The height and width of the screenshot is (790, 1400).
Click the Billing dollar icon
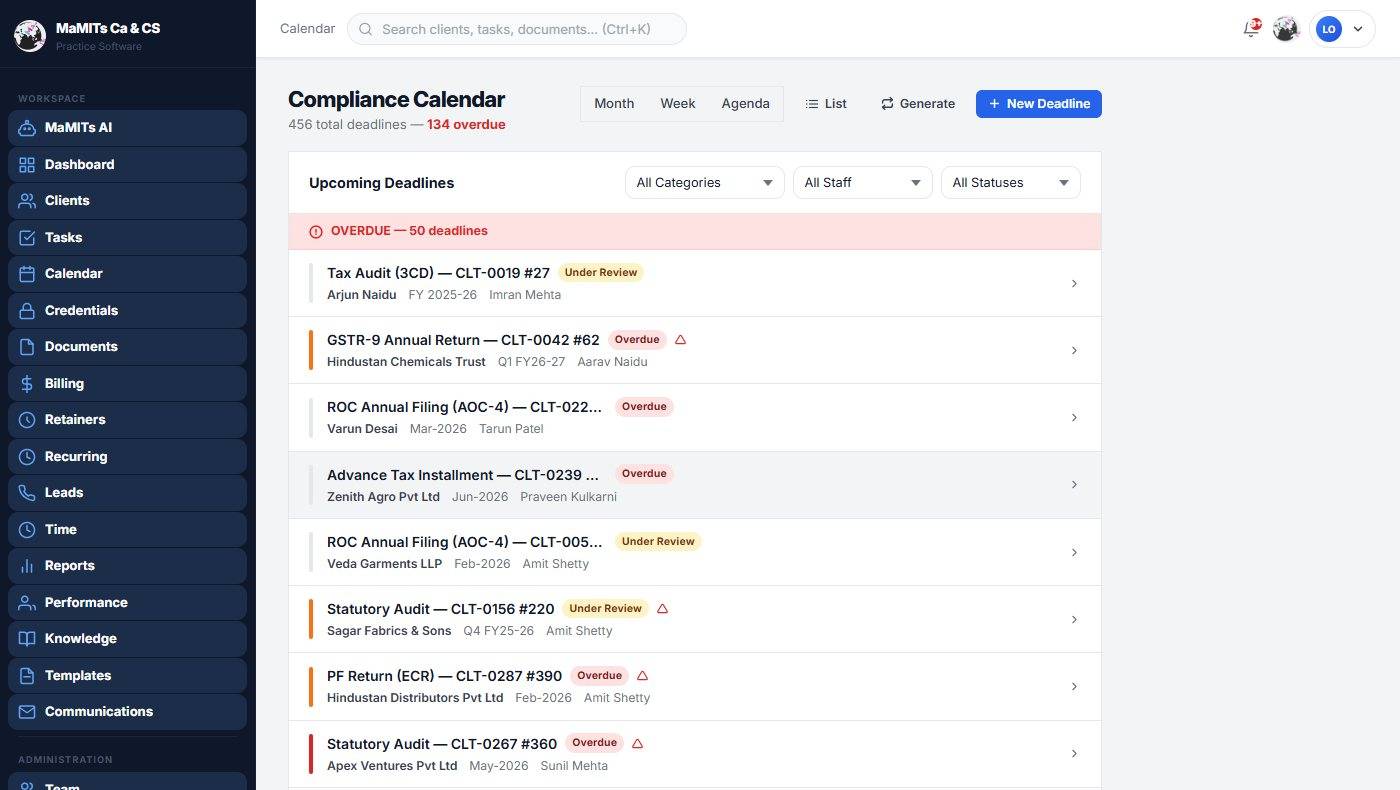pyautogui.click(x=27, y=383)
